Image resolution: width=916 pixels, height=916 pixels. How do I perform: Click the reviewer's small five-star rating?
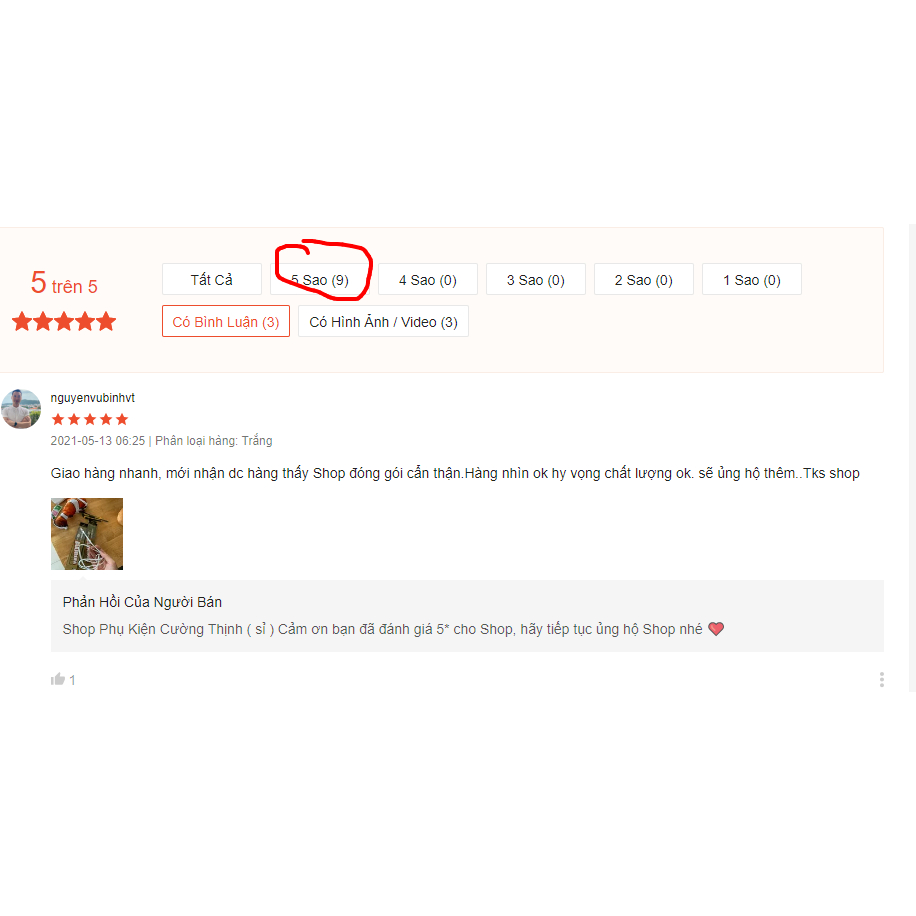point(89,419)
